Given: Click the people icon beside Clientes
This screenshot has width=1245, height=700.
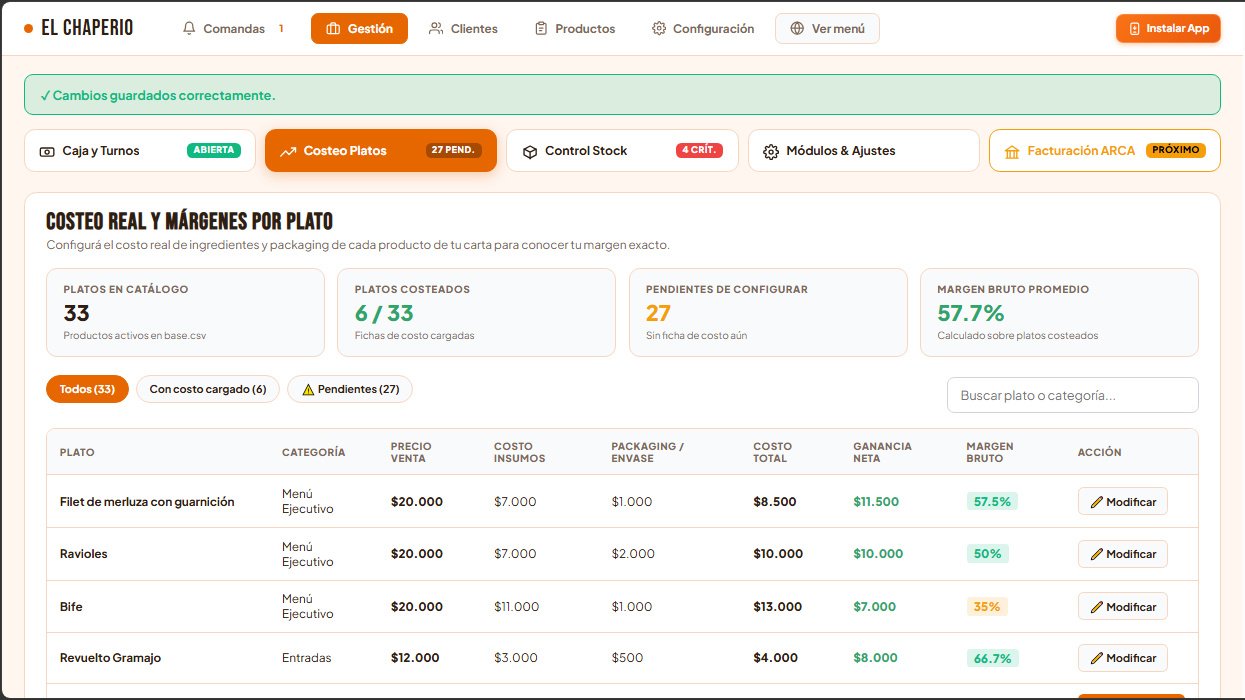Looking at the screenshot, I should pyautogui.click(x=436, y=29).
